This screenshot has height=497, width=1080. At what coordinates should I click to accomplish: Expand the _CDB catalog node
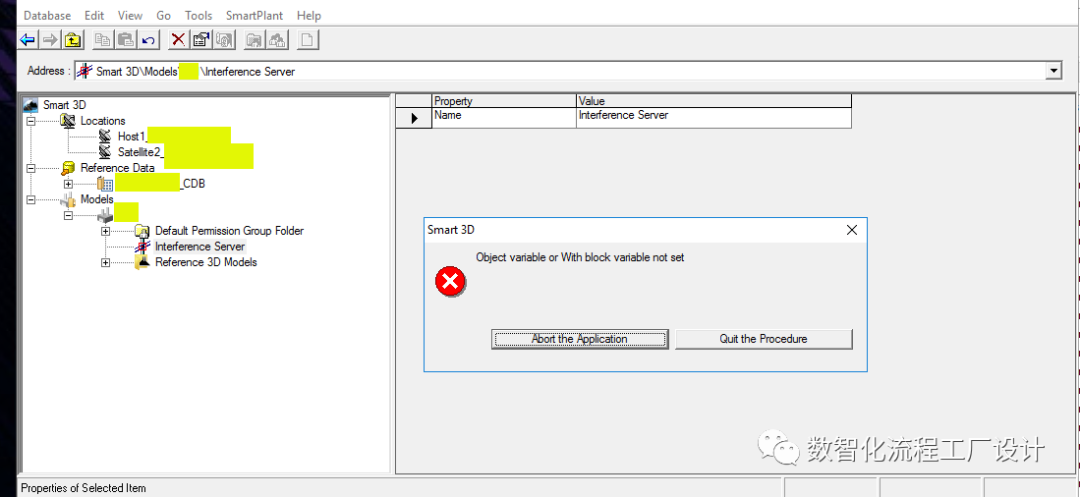click(x=68, y=184)
